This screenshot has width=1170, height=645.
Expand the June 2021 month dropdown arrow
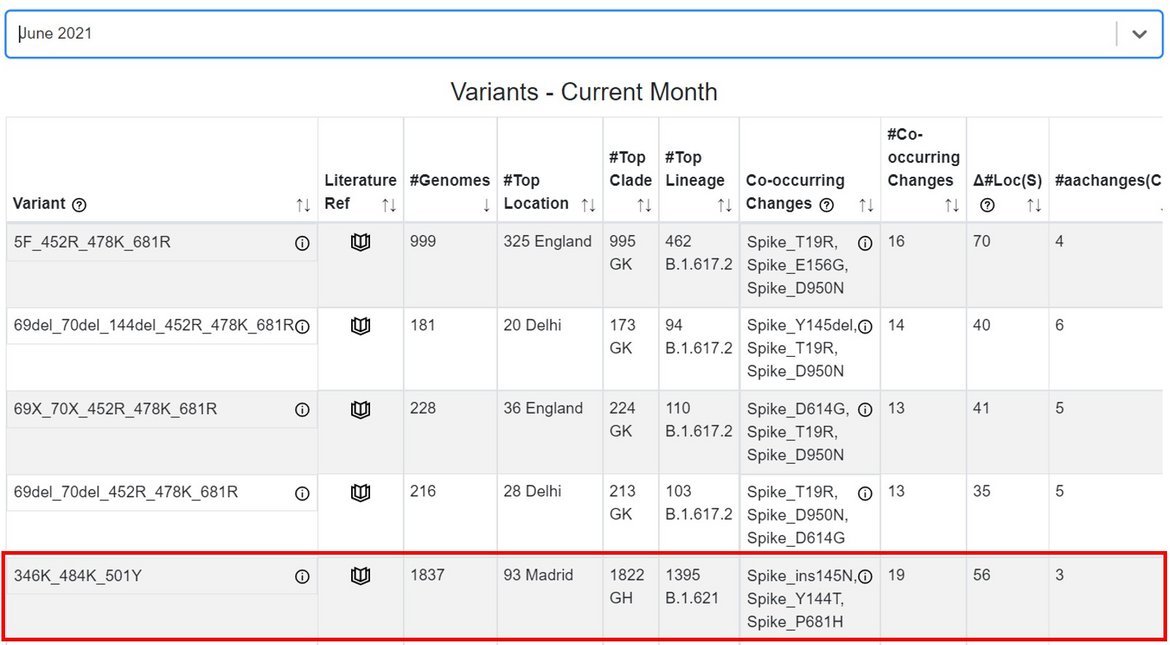coord(1139,34)
